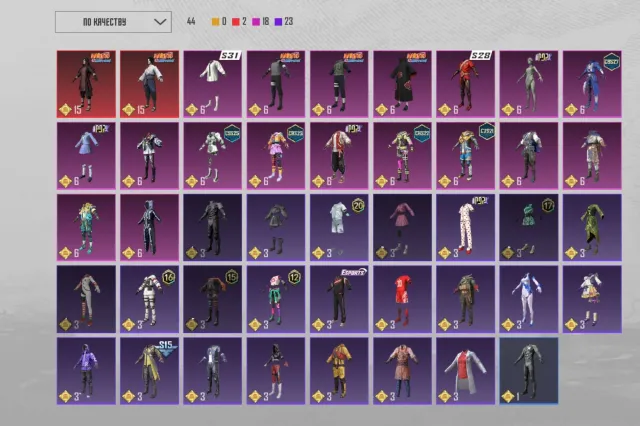Click the pink quality swatch showing 18
The width and height of the screenshot is (640, 426).
256,22
